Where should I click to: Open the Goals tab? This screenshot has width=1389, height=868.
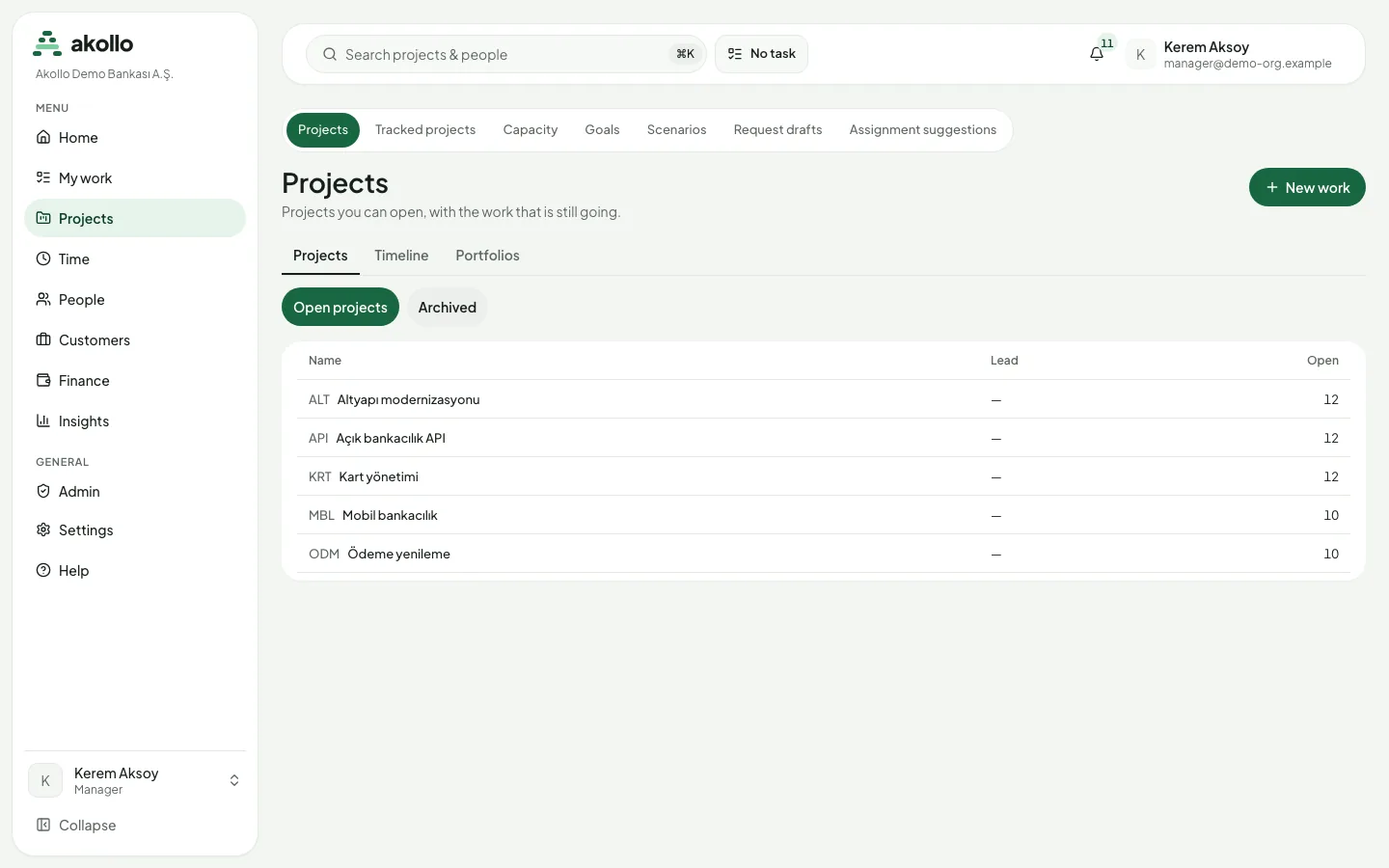click(602, 129)
